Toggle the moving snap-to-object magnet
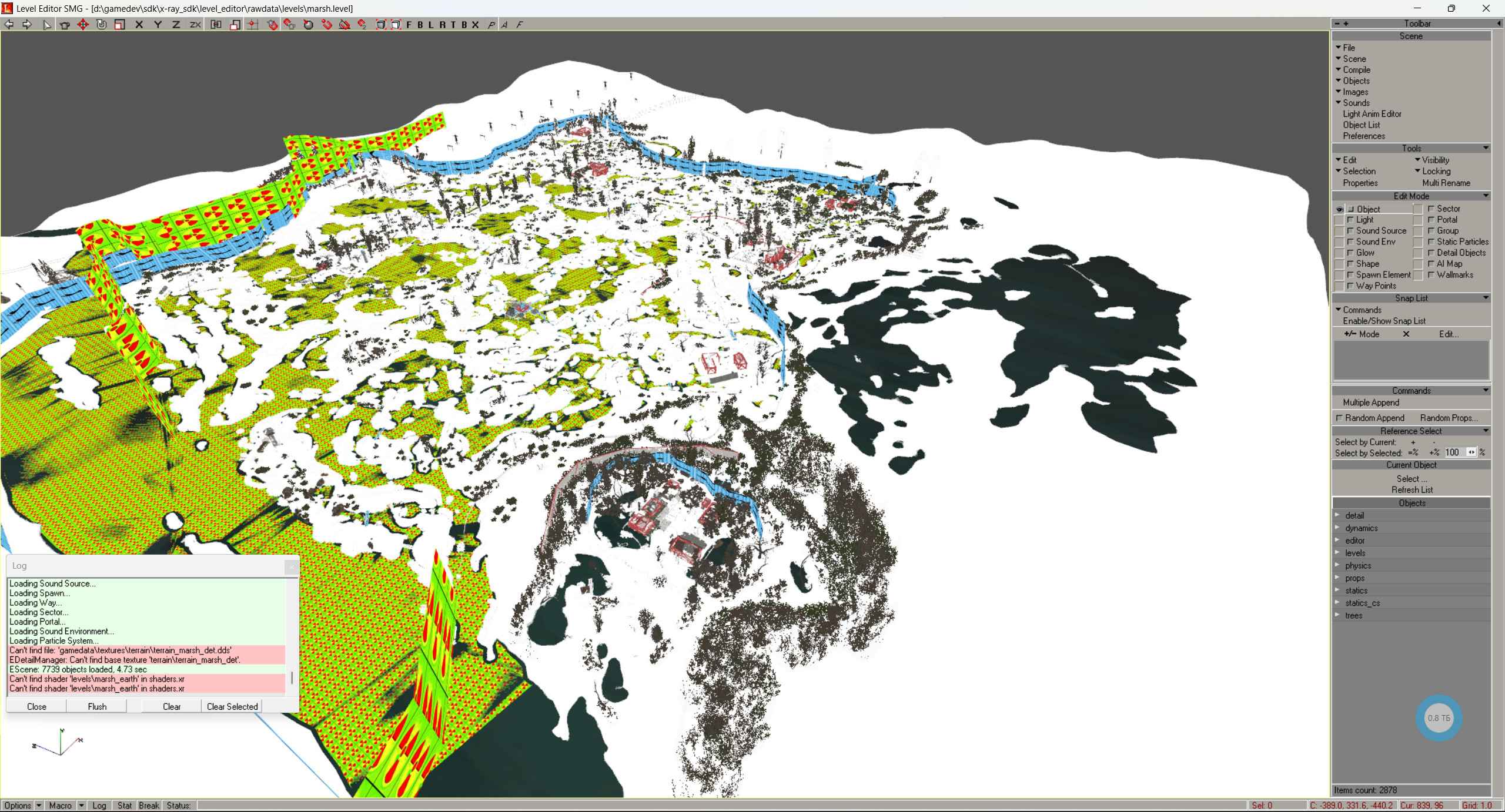This screenshot has height=812, width=1505. [289, 25]
